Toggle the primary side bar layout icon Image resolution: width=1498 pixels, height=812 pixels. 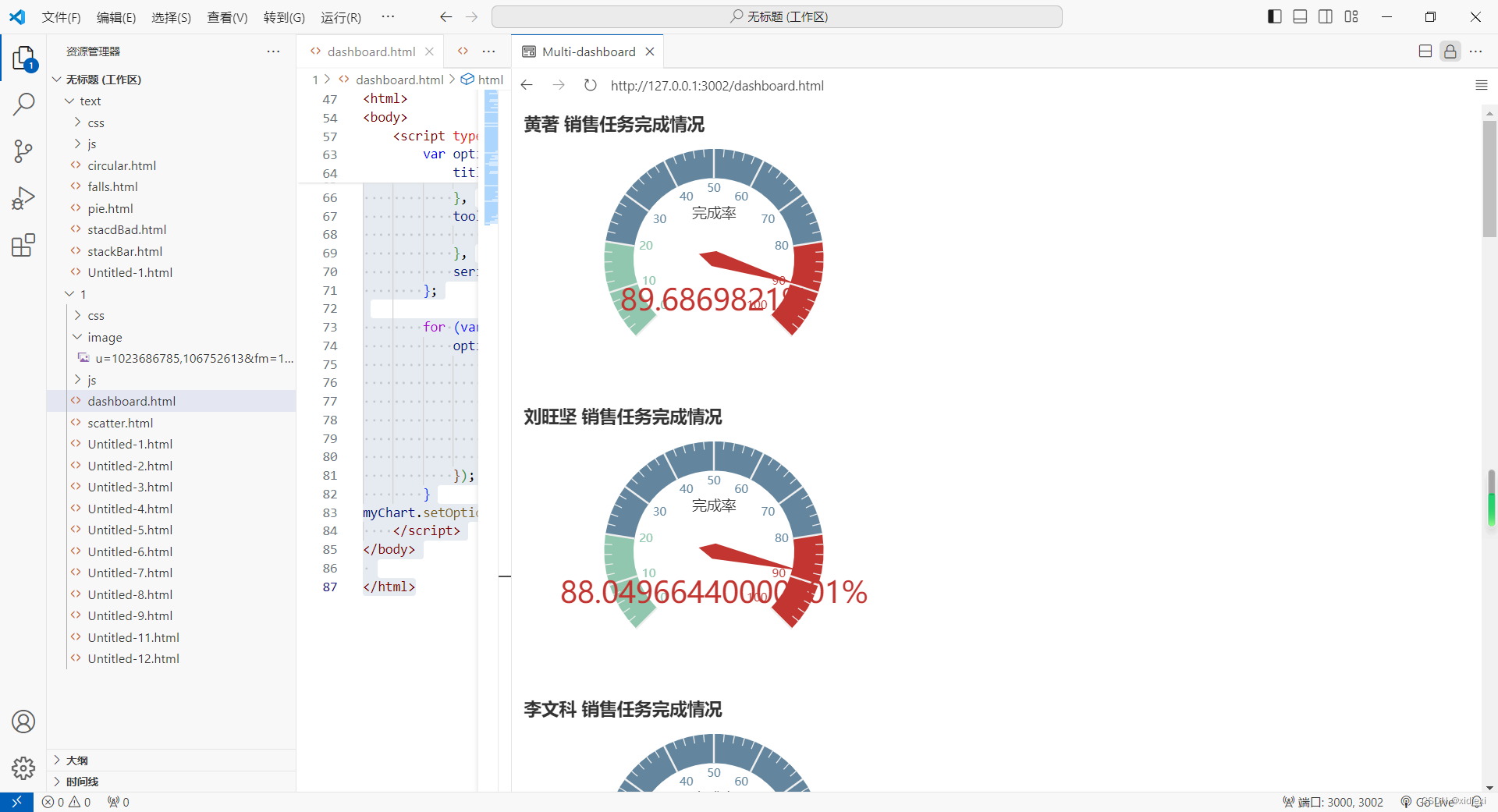click(x=1275, y=16)
